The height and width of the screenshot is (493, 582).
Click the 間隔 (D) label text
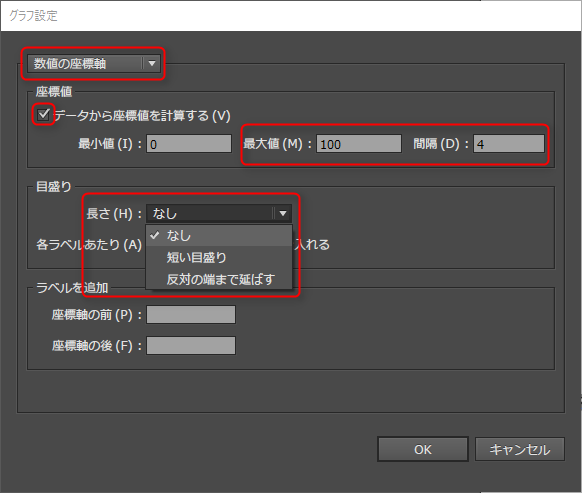(441, 144)
